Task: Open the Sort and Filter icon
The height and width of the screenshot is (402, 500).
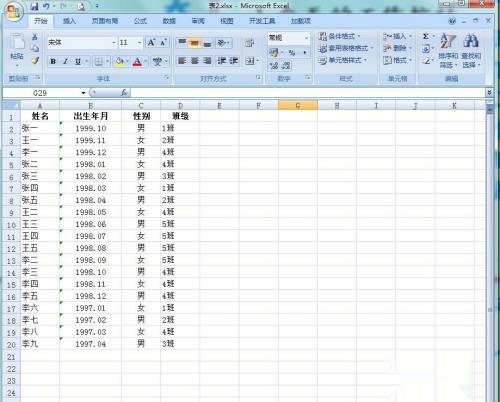Action: pos(448,42)
